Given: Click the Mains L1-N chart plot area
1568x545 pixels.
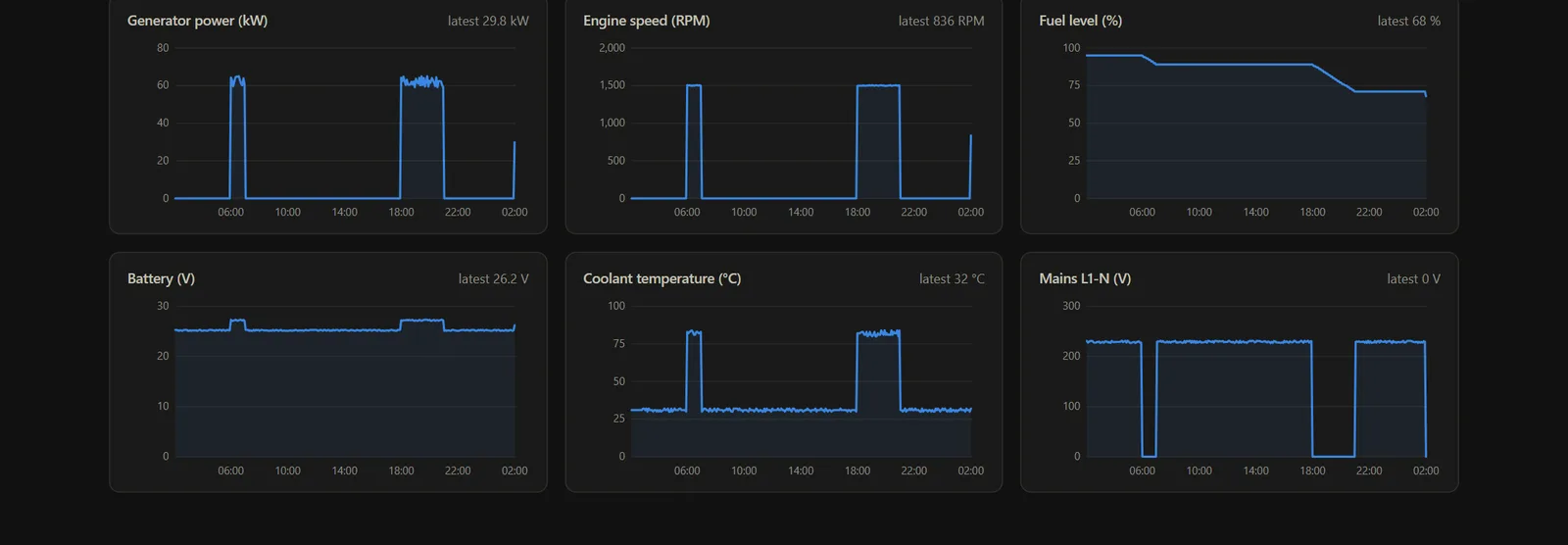Looking at the screenshot, I should point(1256,381).
